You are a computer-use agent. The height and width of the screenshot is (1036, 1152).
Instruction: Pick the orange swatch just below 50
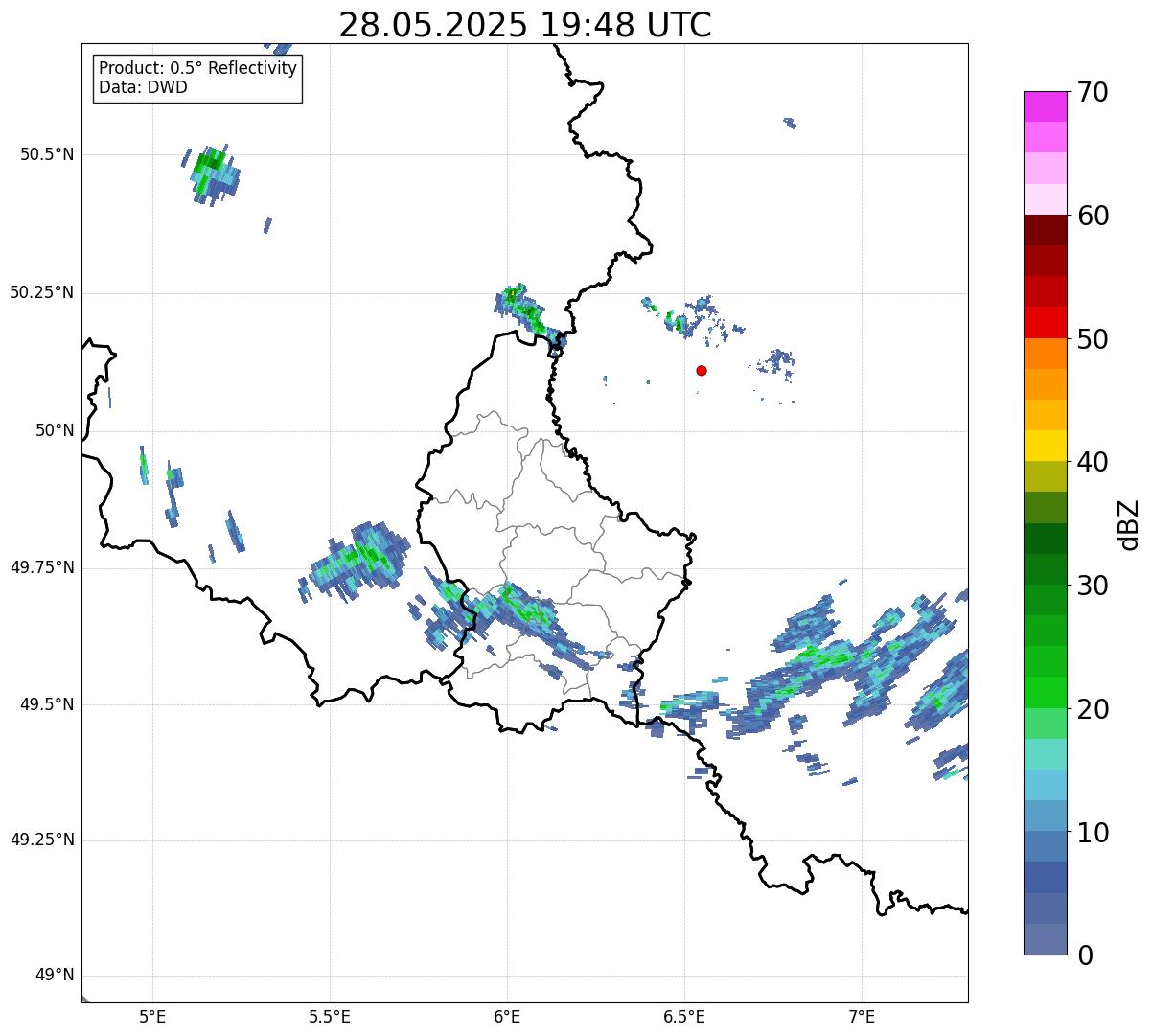1046,354
